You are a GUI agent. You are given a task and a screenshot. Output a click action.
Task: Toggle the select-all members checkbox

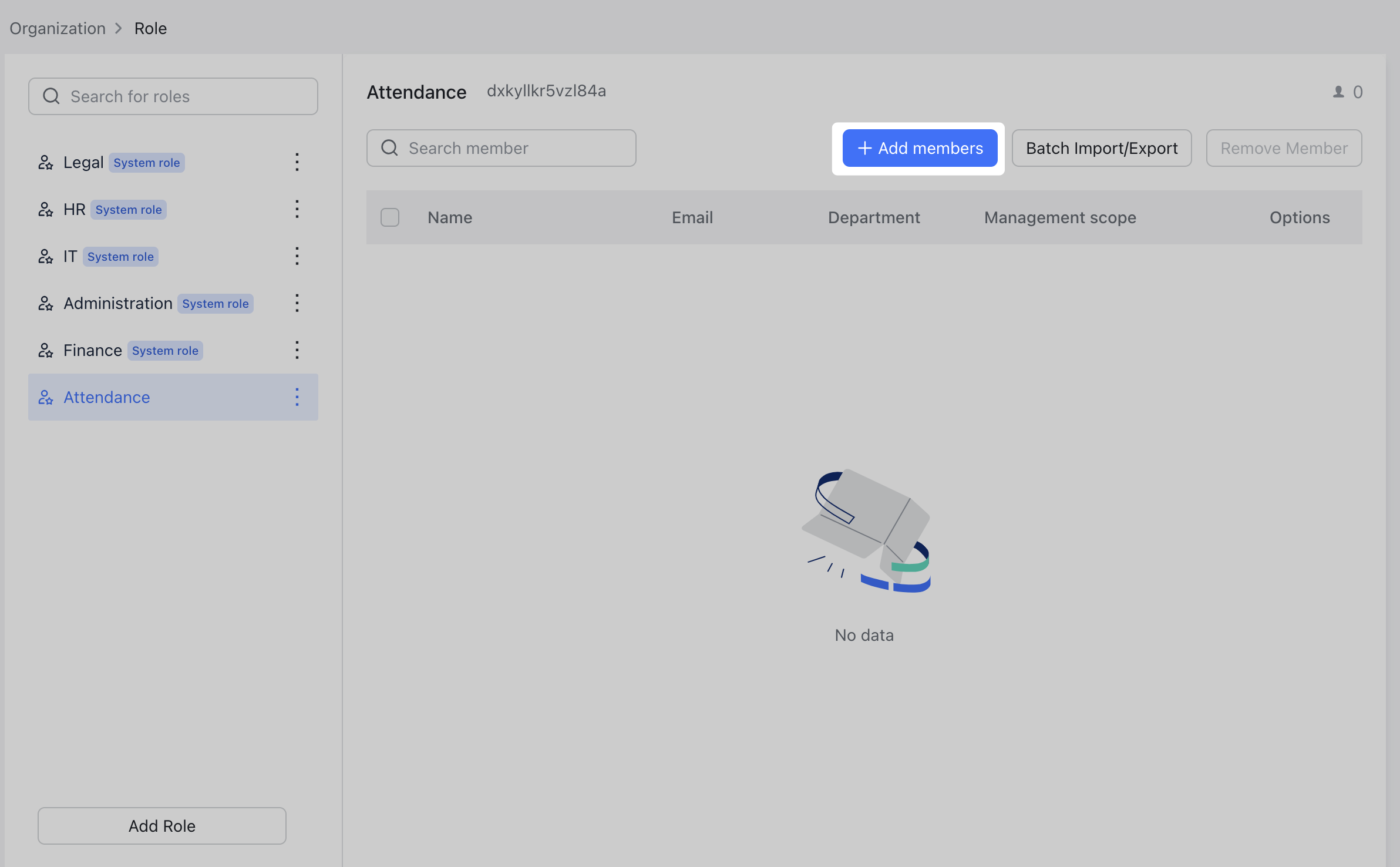click(x=390, y=217)
